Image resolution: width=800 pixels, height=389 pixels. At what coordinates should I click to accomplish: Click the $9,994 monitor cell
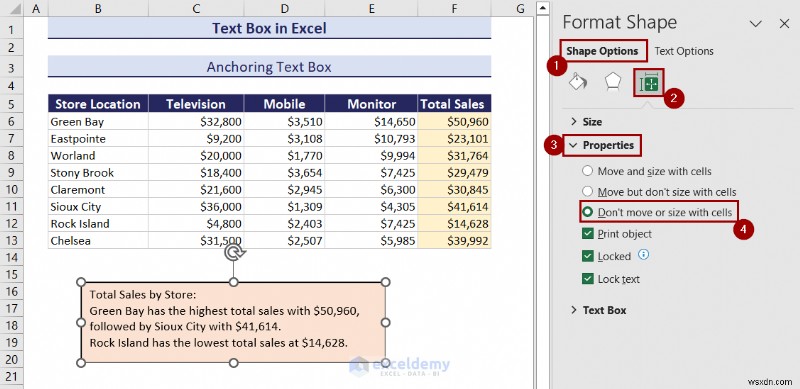[x=371, y=155]
